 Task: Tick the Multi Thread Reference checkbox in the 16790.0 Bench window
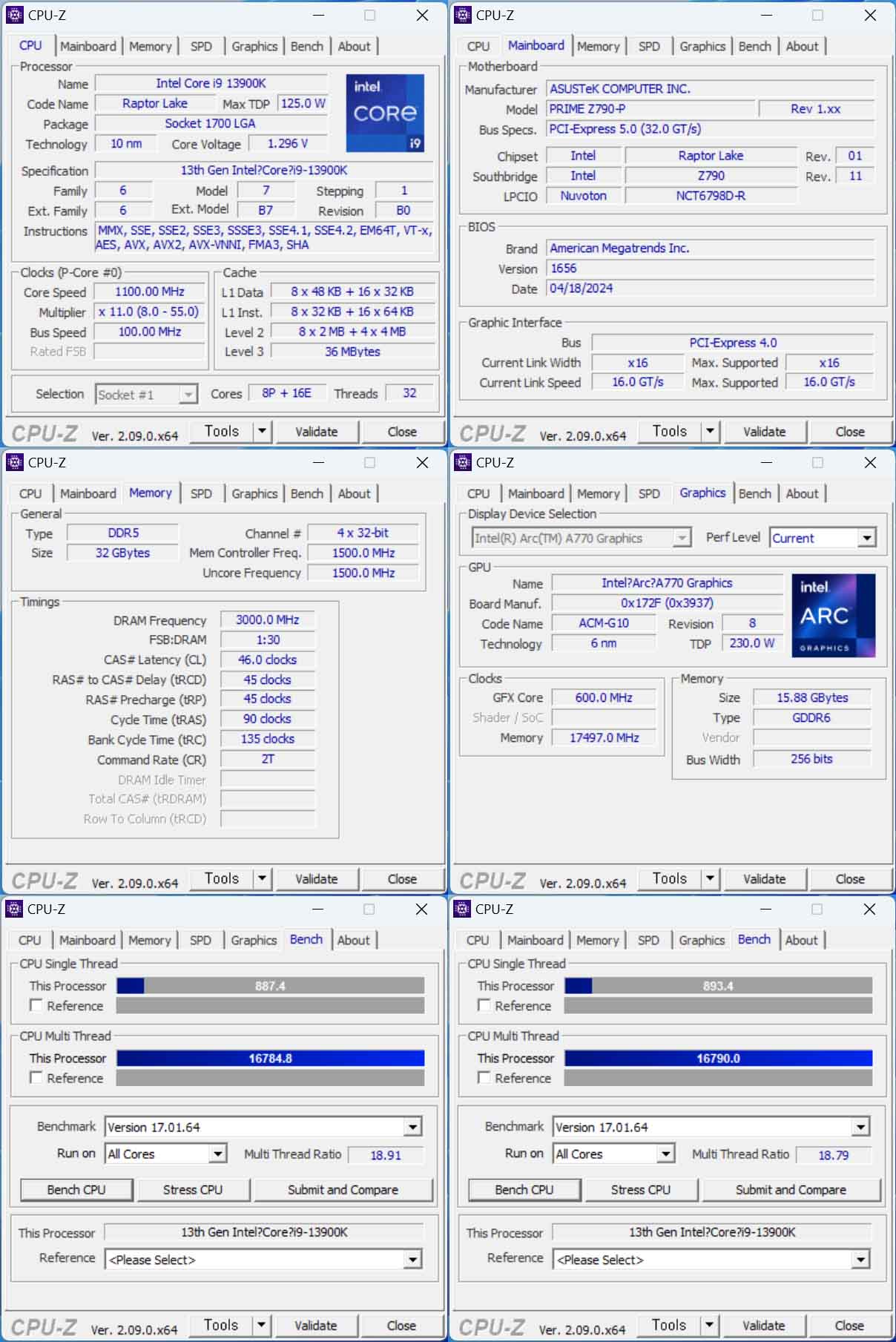(484, 1077)
